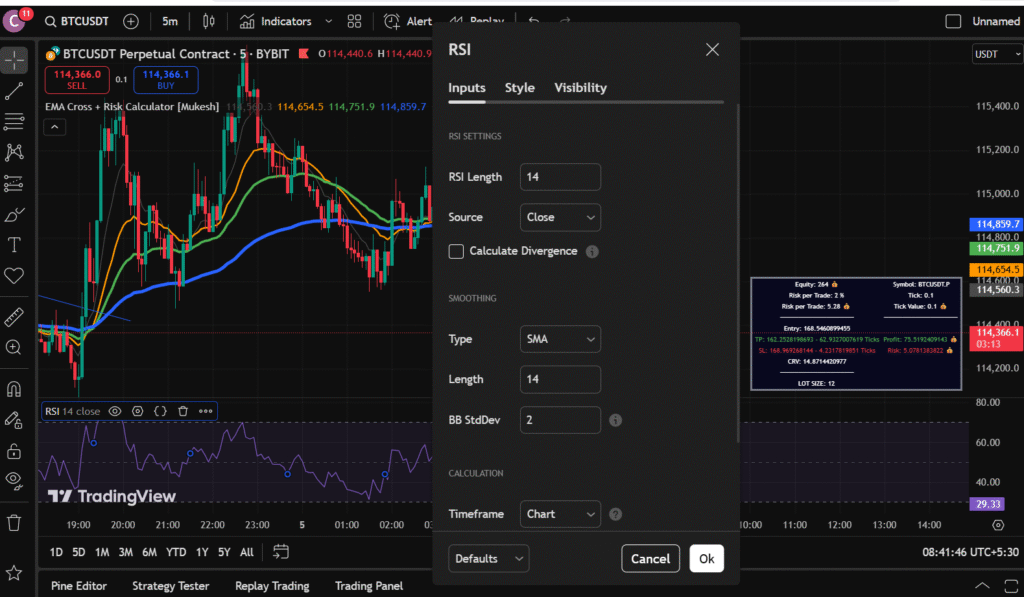This screenshot has height=597, width=1024.
Task: Select the ruler measure tool
Action: pyautogui.click(x=14, y=317)
